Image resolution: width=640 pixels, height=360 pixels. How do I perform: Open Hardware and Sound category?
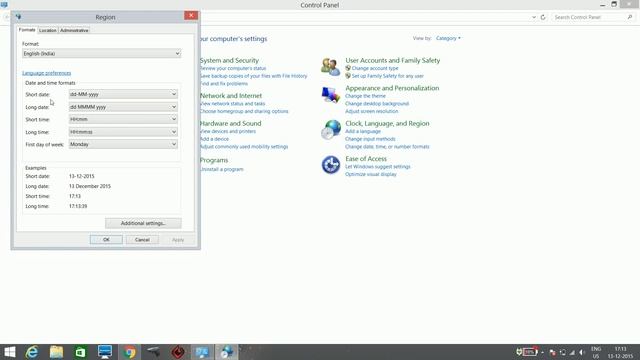pyautogui.click(x=230, y=123)
